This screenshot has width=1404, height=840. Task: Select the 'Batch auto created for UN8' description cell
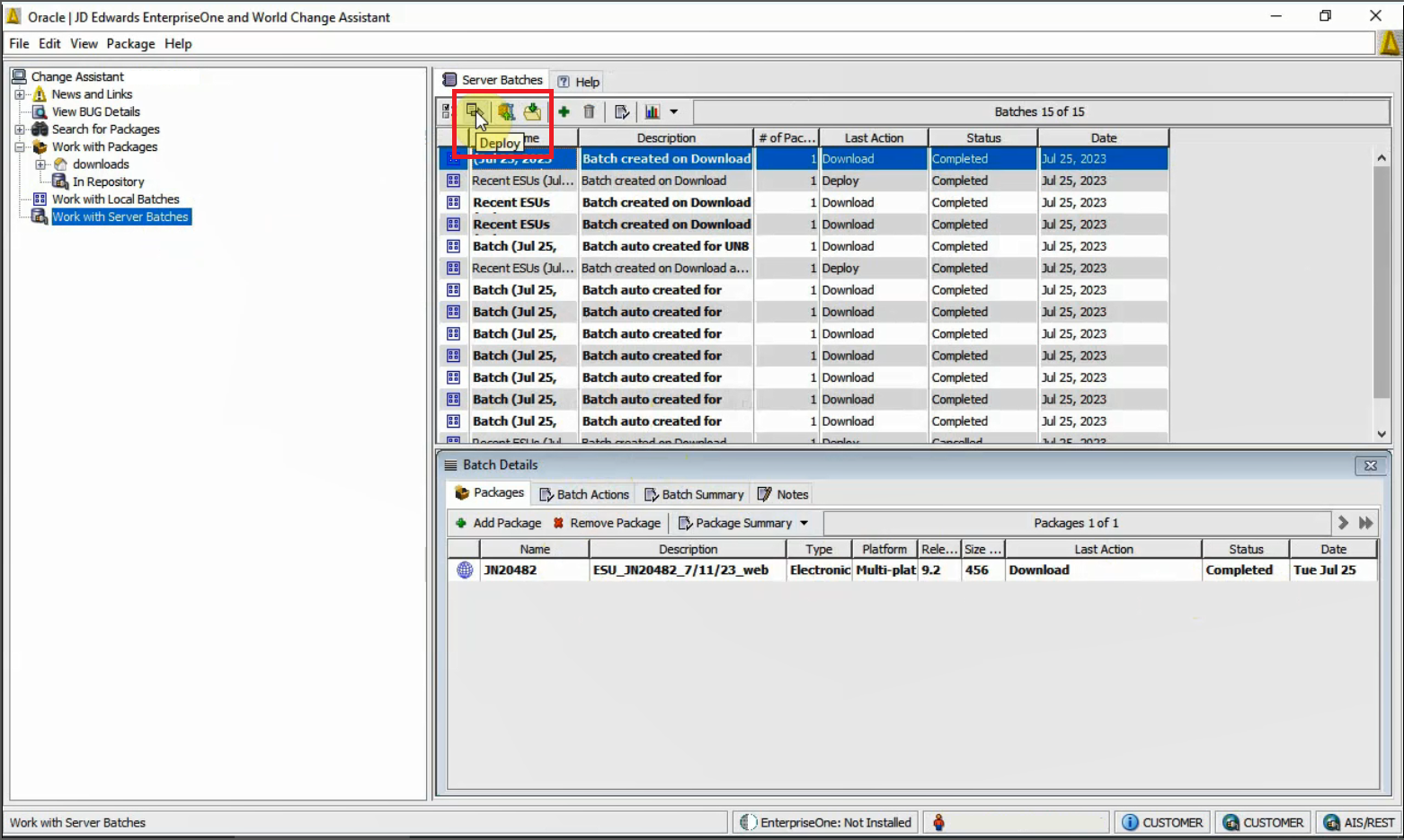click(666, 246)
